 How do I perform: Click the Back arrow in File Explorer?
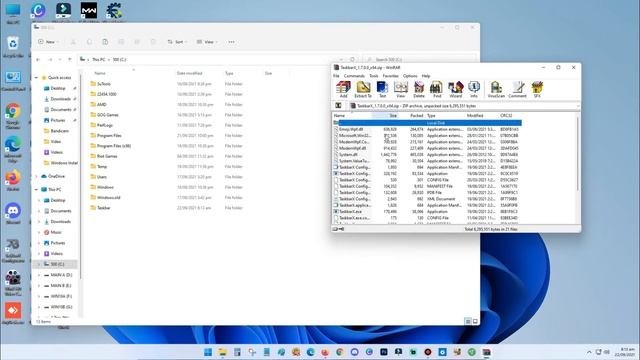tap(38, 60)
